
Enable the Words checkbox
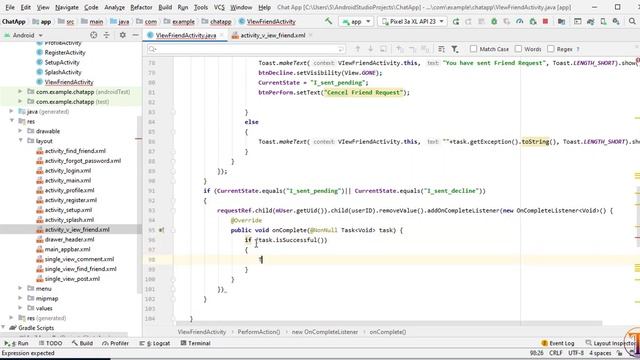tap(518, 49)
